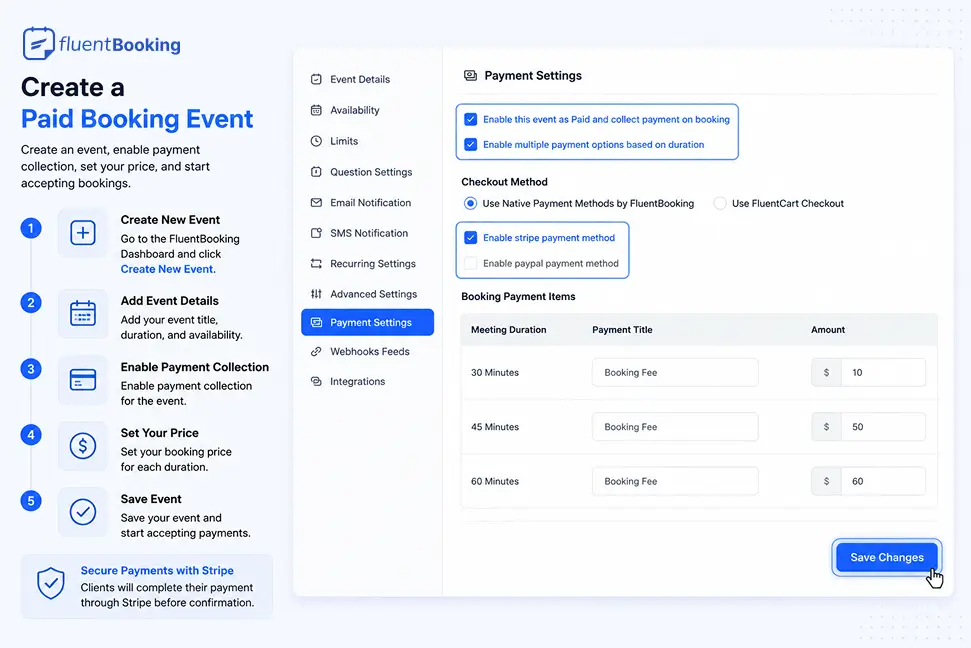Select Use Native Payment Methods radio button
The height and width of the screenshot is (648, 971).
(x=471, y=203)
